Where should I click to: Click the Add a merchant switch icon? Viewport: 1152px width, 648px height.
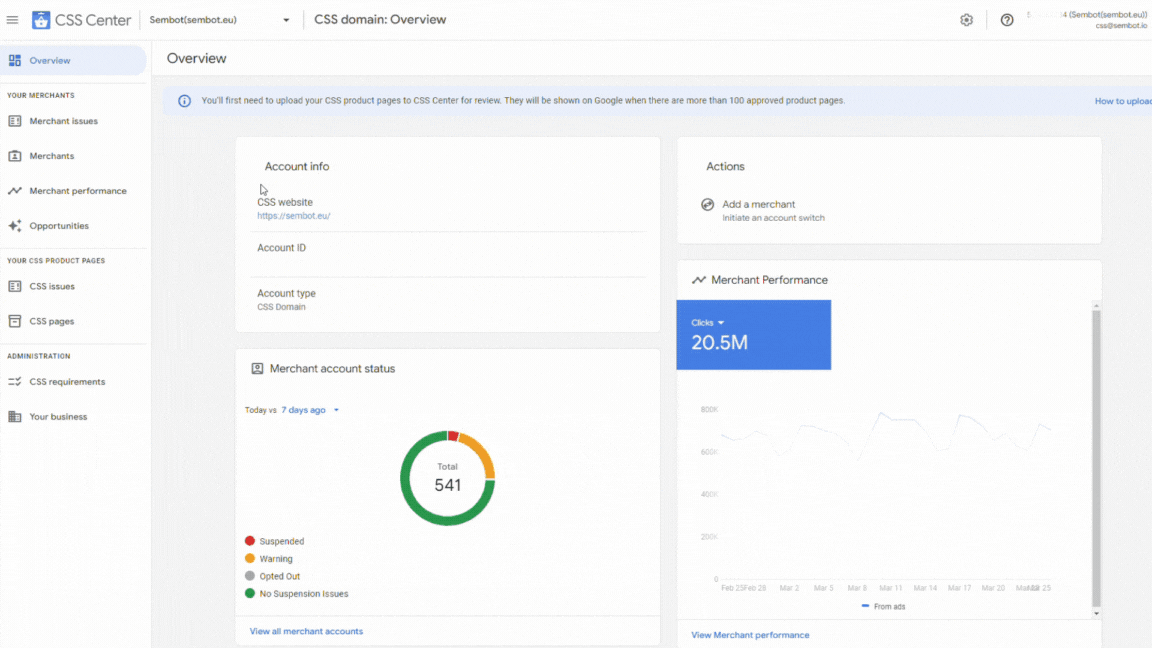pyautogui.click(x=708, y=204)
